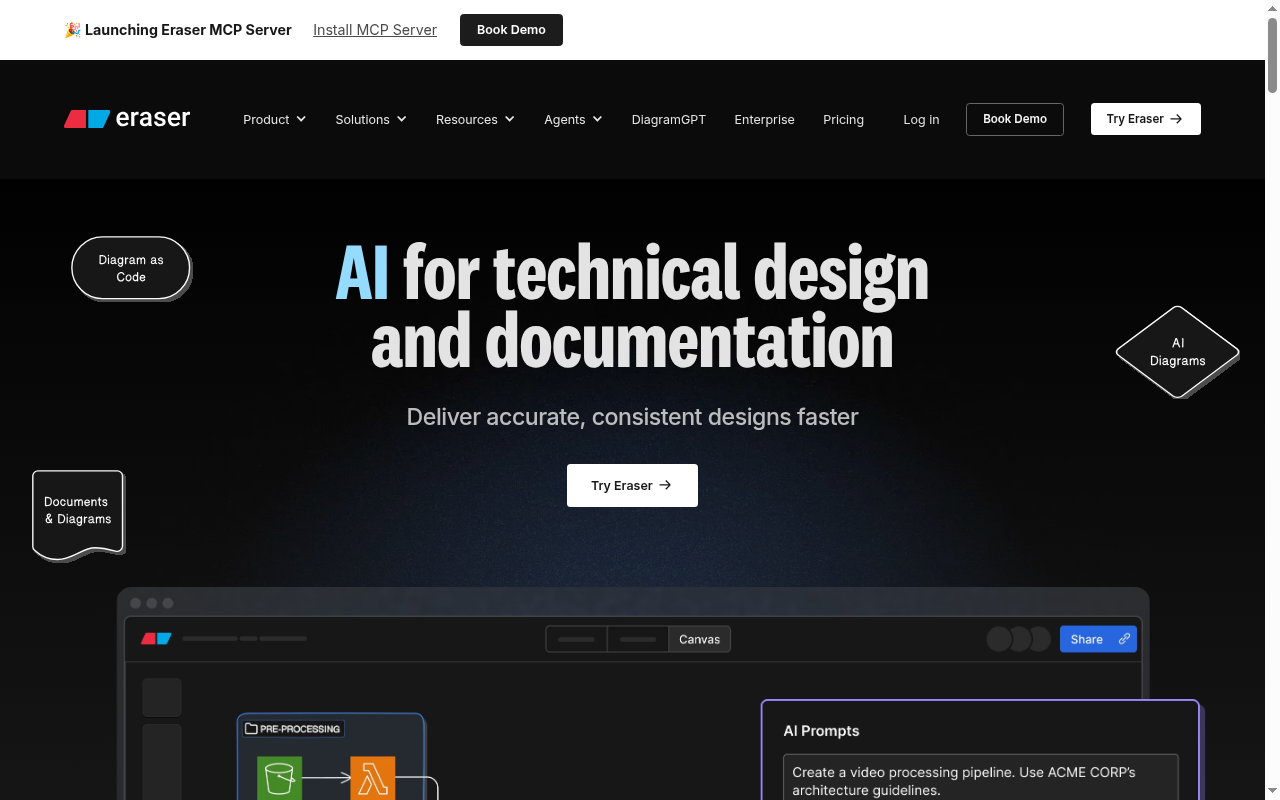
Task: Click the Try Eraser button in hero section
Action: click(x=632, y=485)
